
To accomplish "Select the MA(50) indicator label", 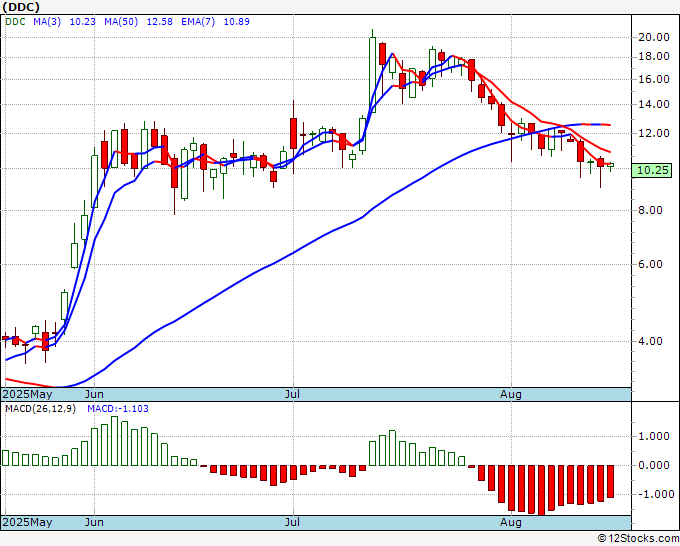I will (121, 22).
